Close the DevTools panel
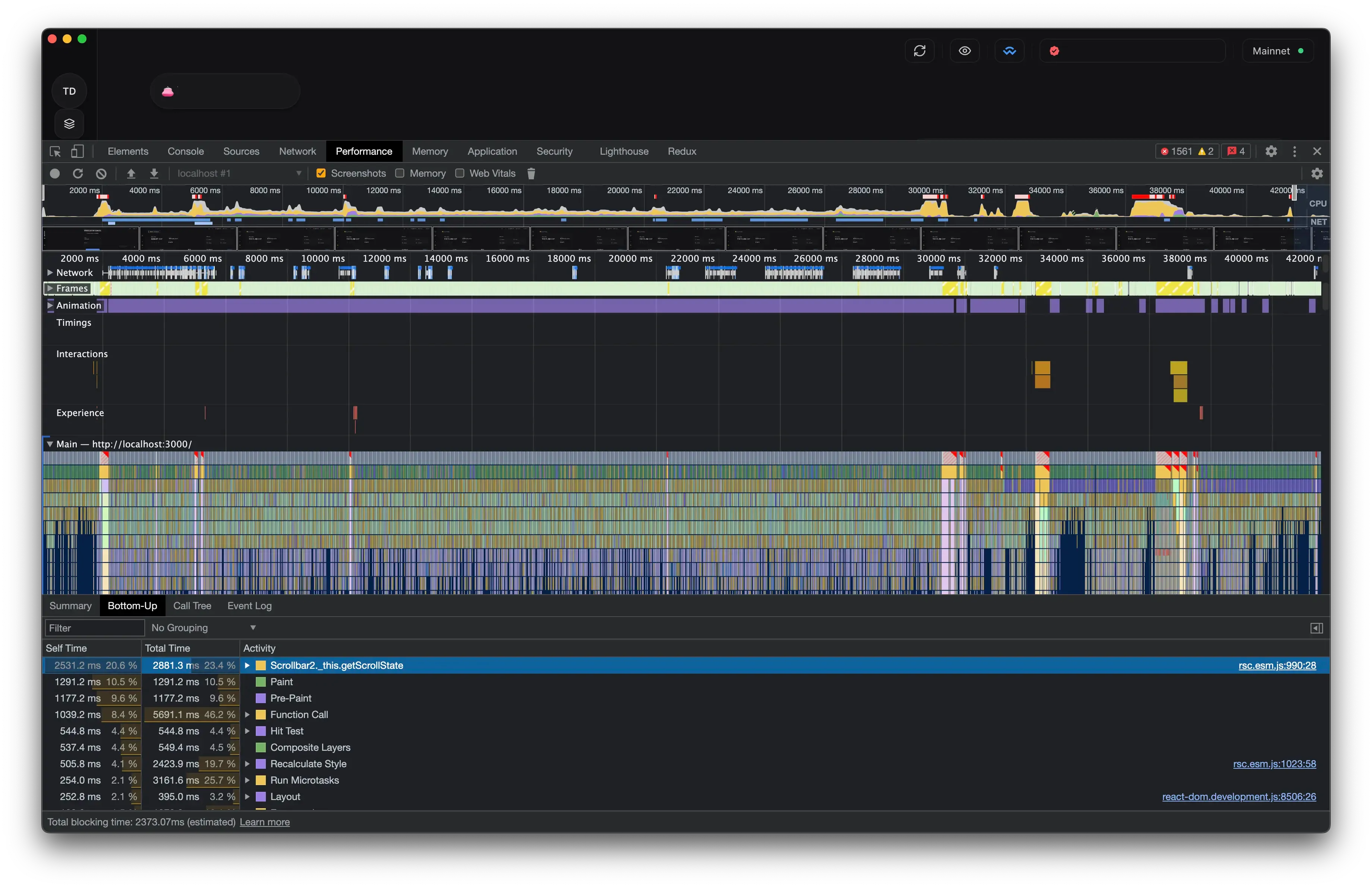 pos(1317,152)
